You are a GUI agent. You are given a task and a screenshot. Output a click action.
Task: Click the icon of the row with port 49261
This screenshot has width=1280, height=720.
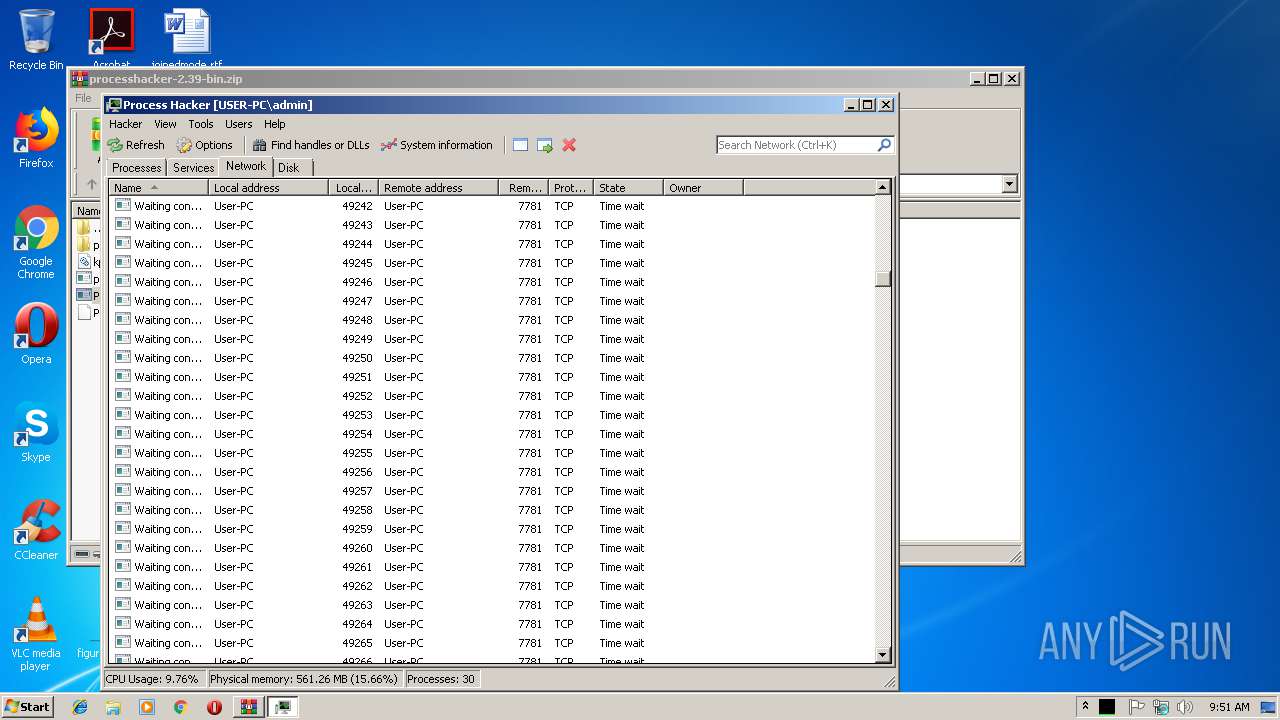pos(123,566)
